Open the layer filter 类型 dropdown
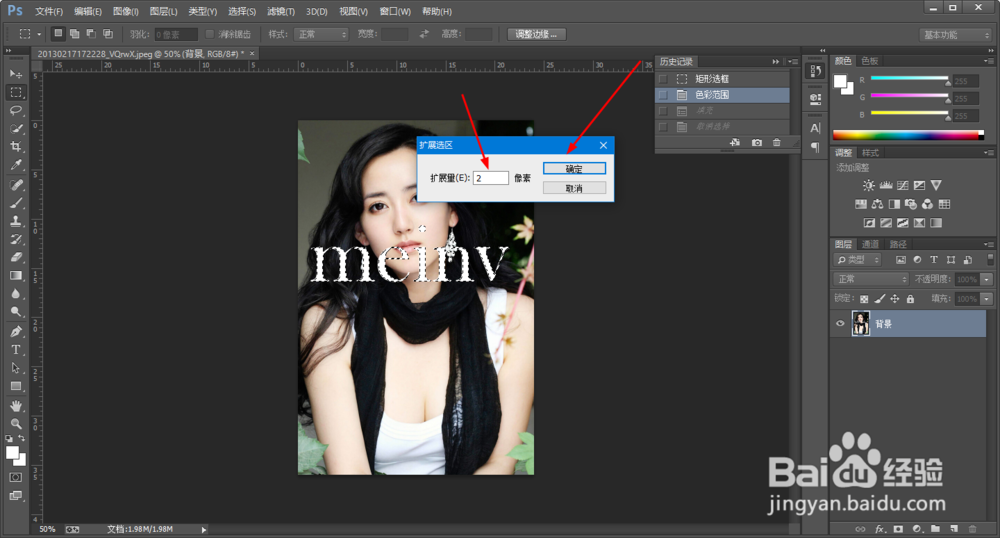 coord(858,259)
